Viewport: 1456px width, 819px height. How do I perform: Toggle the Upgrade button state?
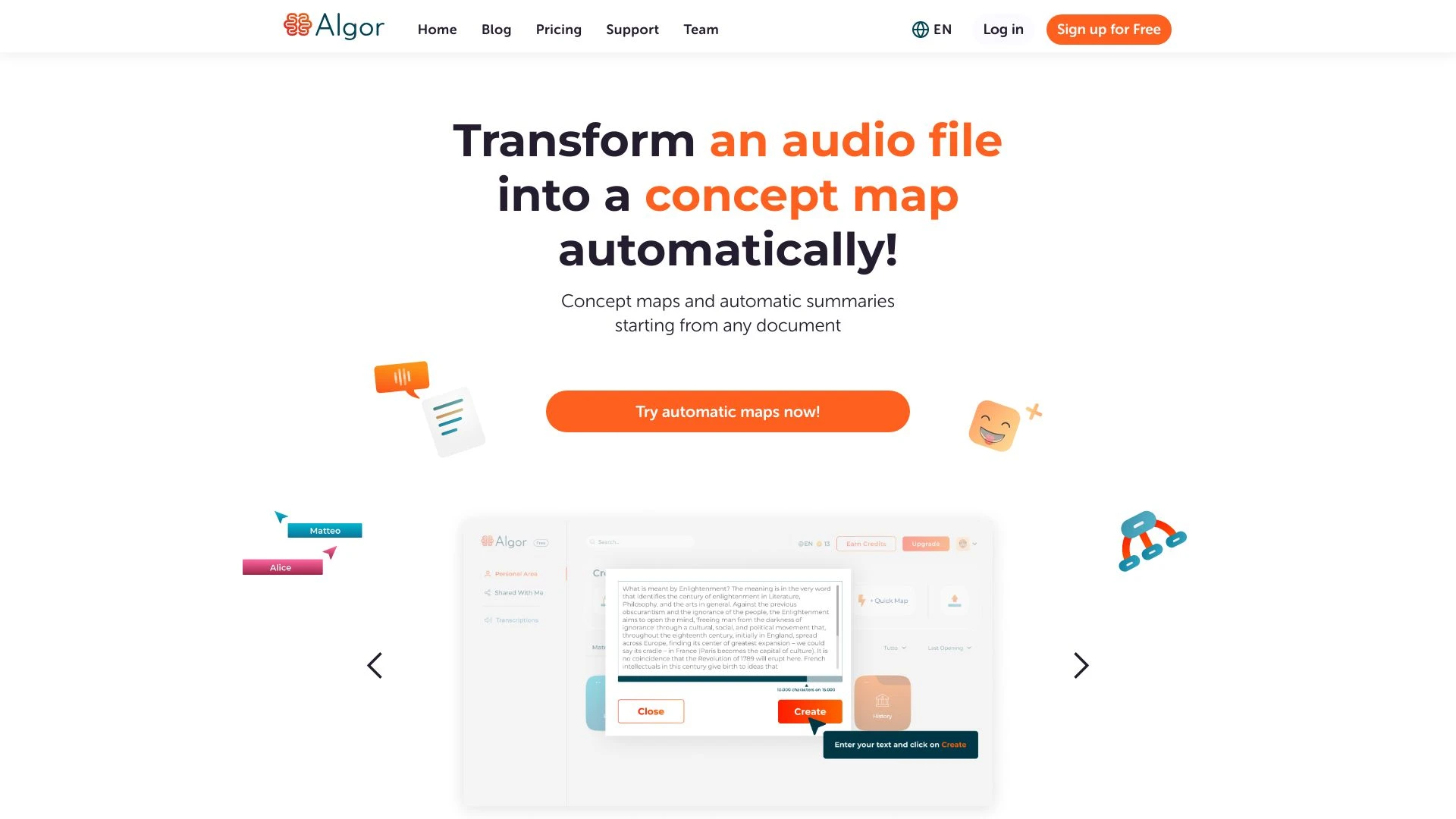pos(924,543)
